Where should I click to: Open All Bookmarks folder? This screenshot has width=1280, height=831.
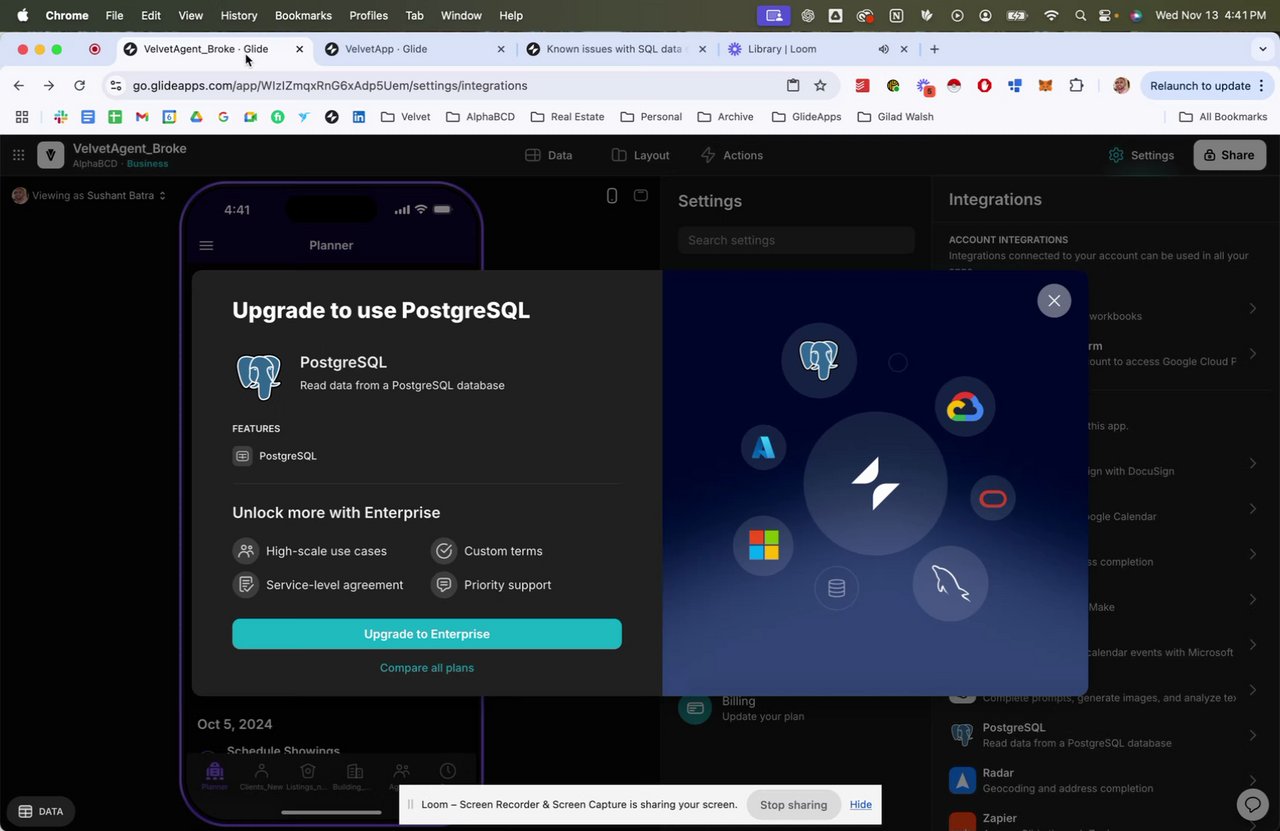(1223, 117)
